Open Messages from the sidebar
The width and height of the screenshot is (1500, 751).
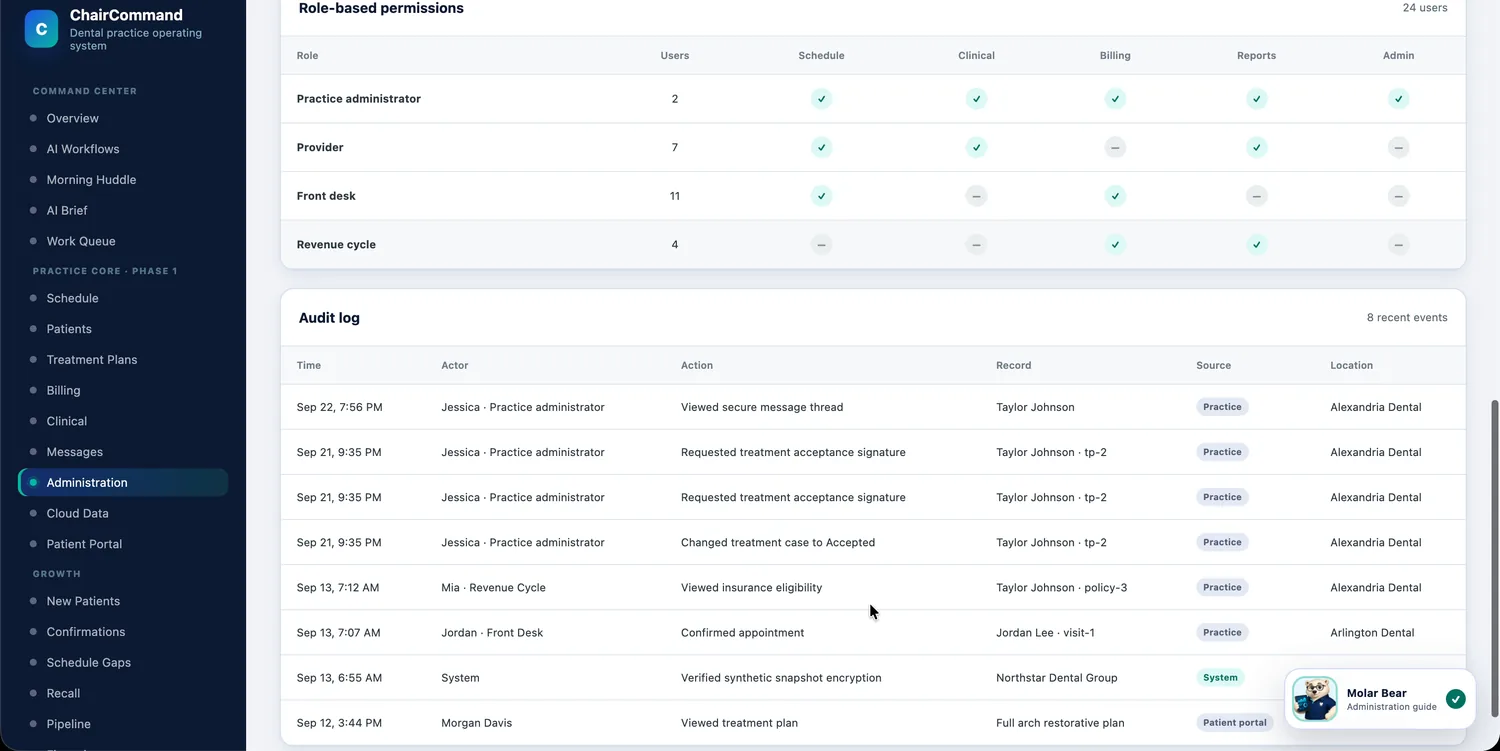(123, 452)
